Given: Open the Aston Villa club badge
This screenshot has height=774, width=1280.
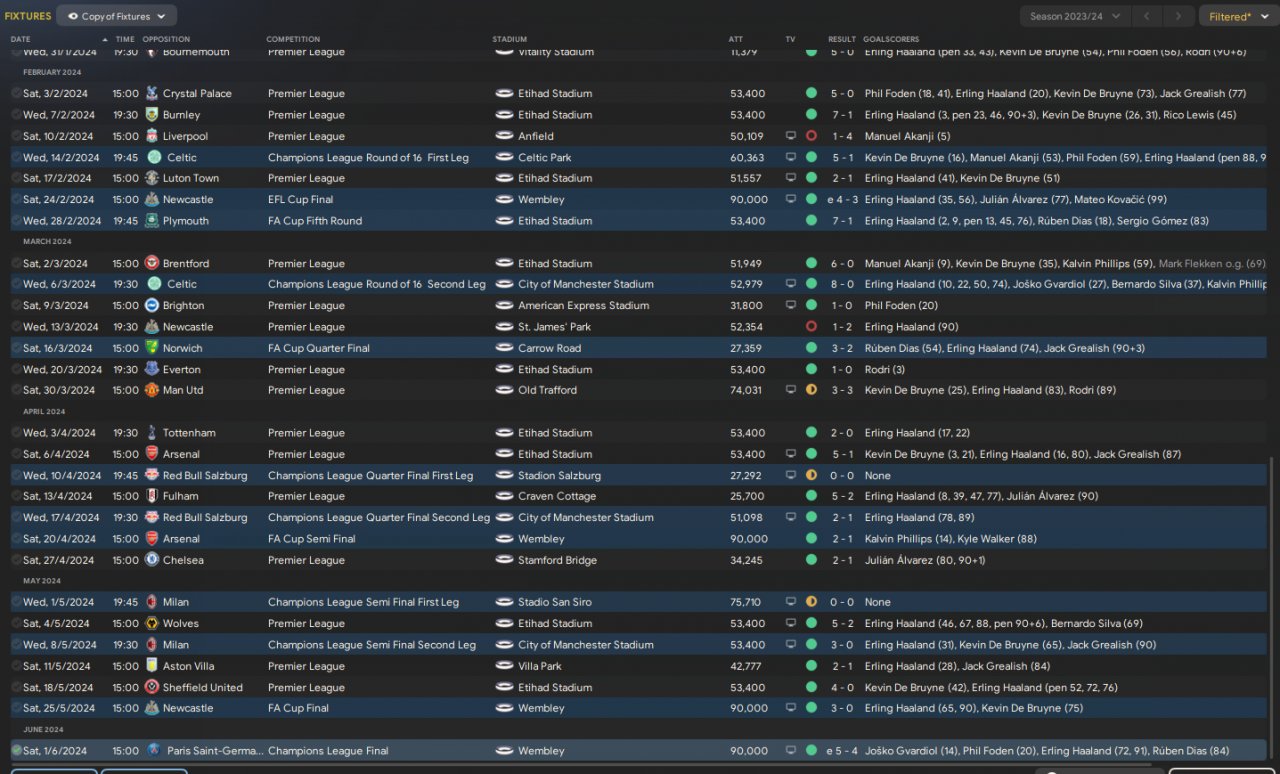Looking at the screenshot, I should click(152, 666).
